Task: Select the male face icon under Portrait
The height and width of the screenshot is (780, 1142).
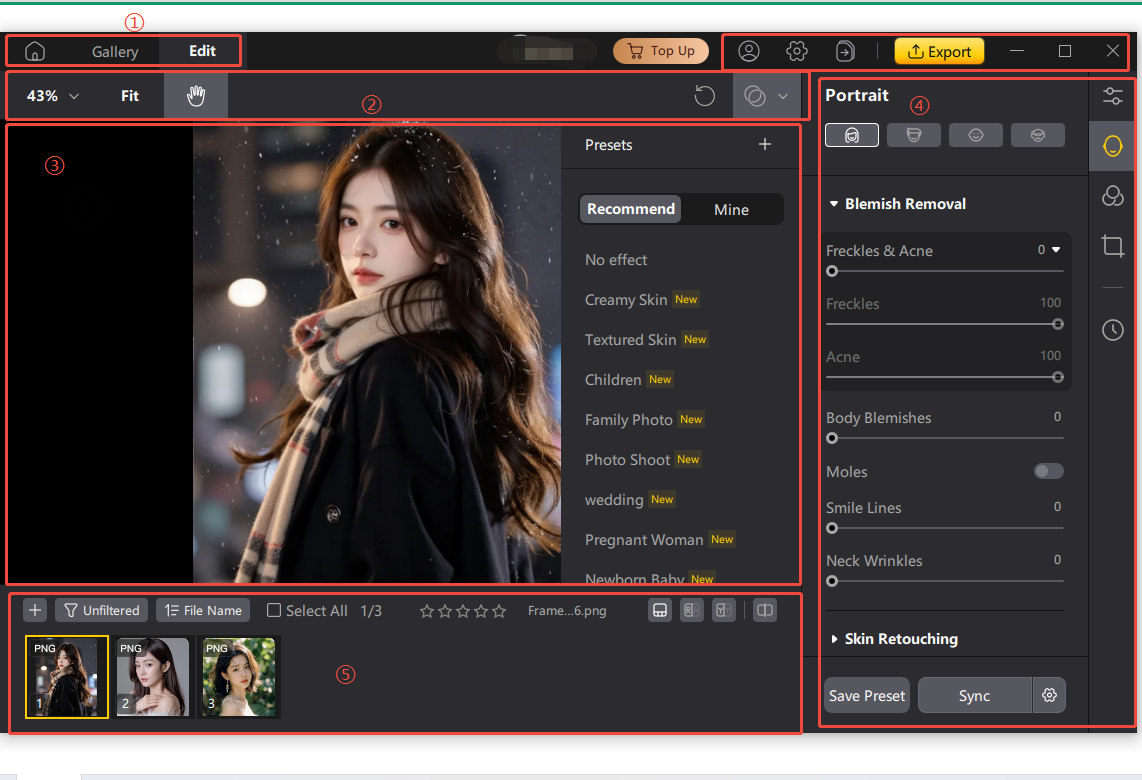Action: (x=914, y=135)
